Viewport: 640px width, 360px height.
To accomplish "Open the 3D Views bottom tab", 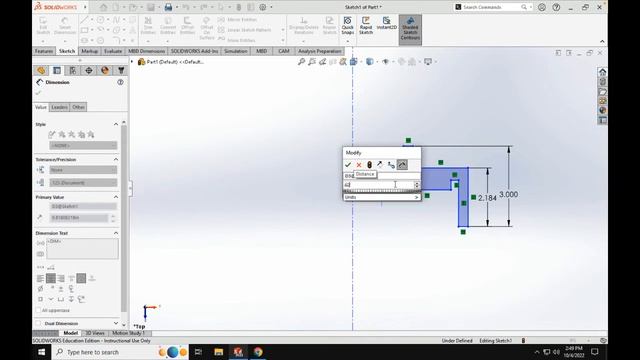I will (x=95, y=333).
